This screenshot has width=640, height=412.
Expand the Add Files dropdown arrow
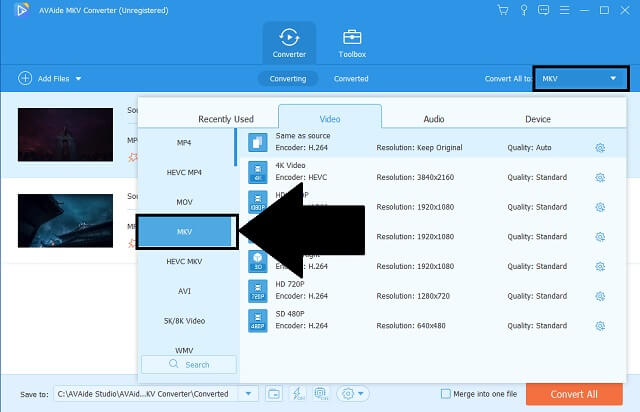78,79
